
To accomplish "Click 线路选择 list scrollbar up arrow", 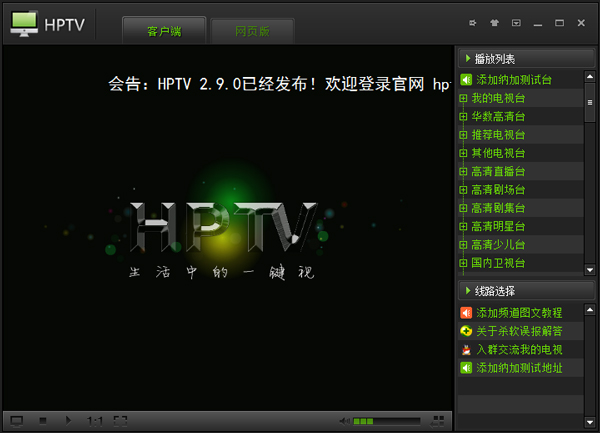I will tap(590, 309).
